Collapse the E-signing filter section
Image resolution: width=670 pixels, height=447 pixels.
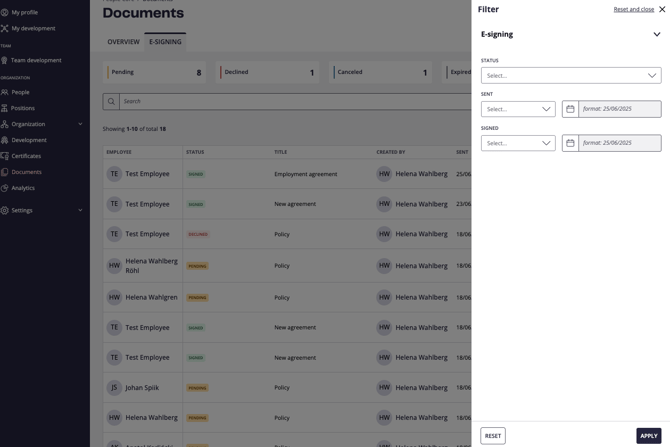point(656,34)
